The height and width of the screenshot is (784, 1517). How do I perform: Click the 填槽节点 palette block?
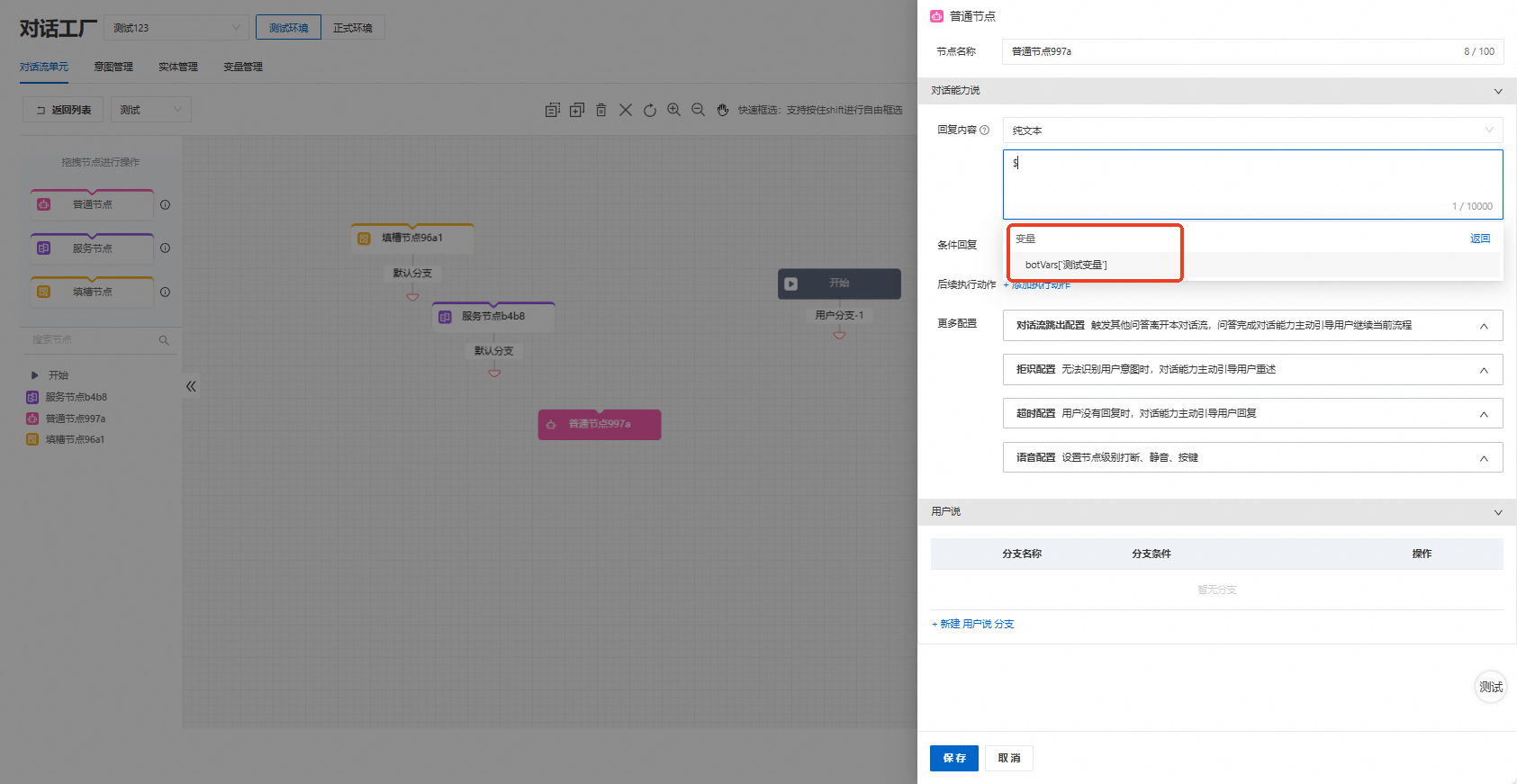[x=92, y=292]
